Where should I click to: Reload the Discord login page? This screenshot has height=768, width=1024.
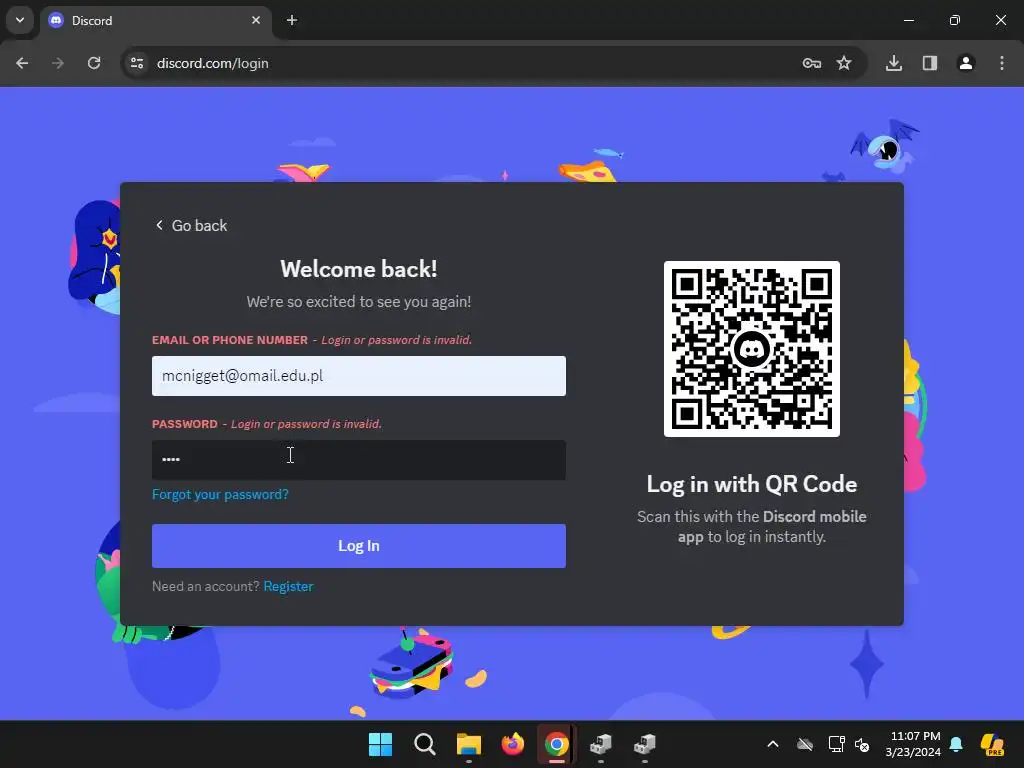[94, 63]
